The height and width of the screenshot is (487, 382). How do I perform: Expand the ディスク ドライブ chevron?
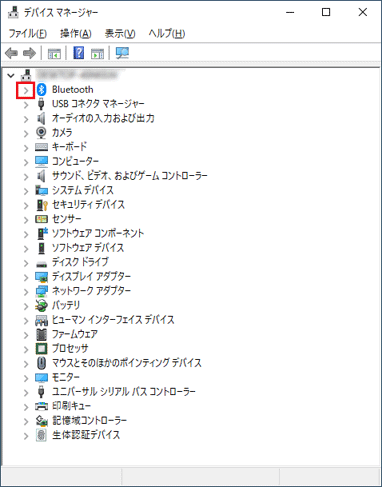pyautogui.click(x=26, y=263)
